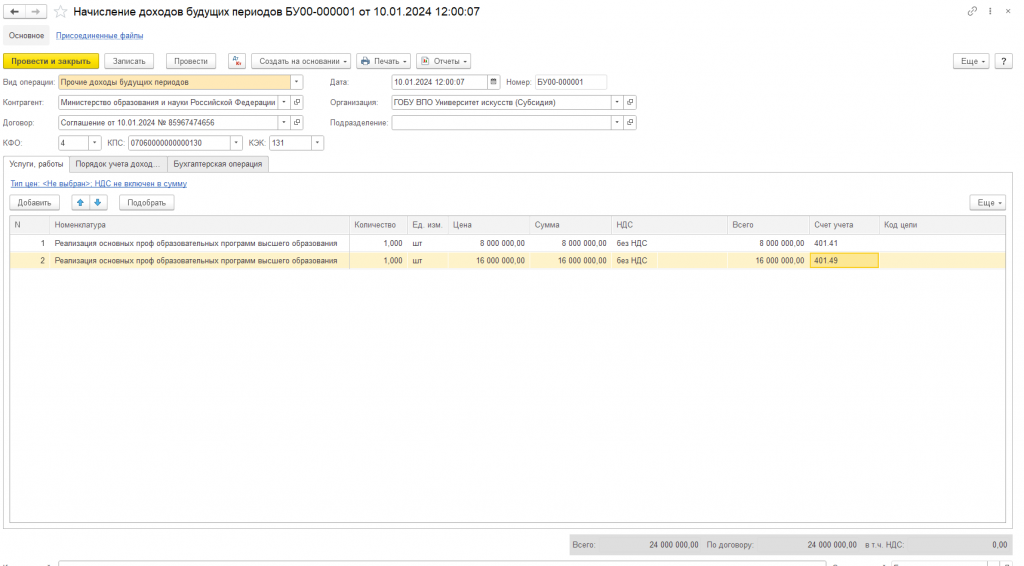Switch to Бухгалтерская операция tab

[217, 164]
